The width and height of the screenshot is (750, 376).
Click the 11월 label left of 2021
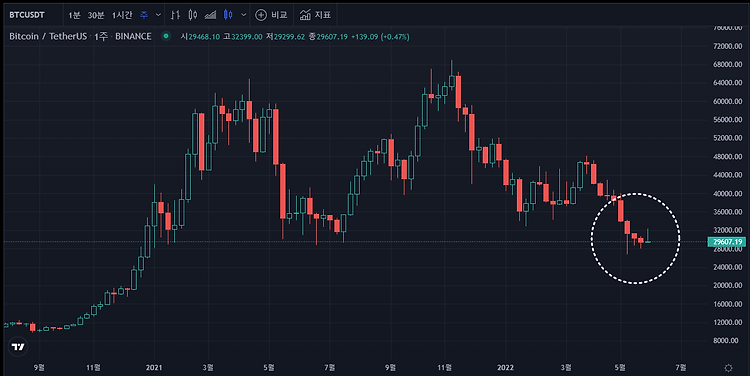point(93,367)
